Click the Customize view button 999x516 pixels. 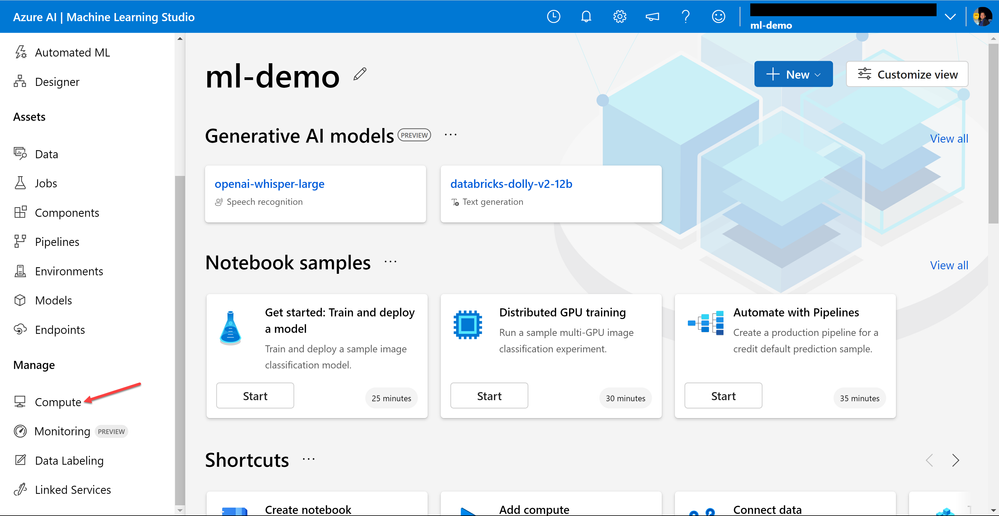907,75
